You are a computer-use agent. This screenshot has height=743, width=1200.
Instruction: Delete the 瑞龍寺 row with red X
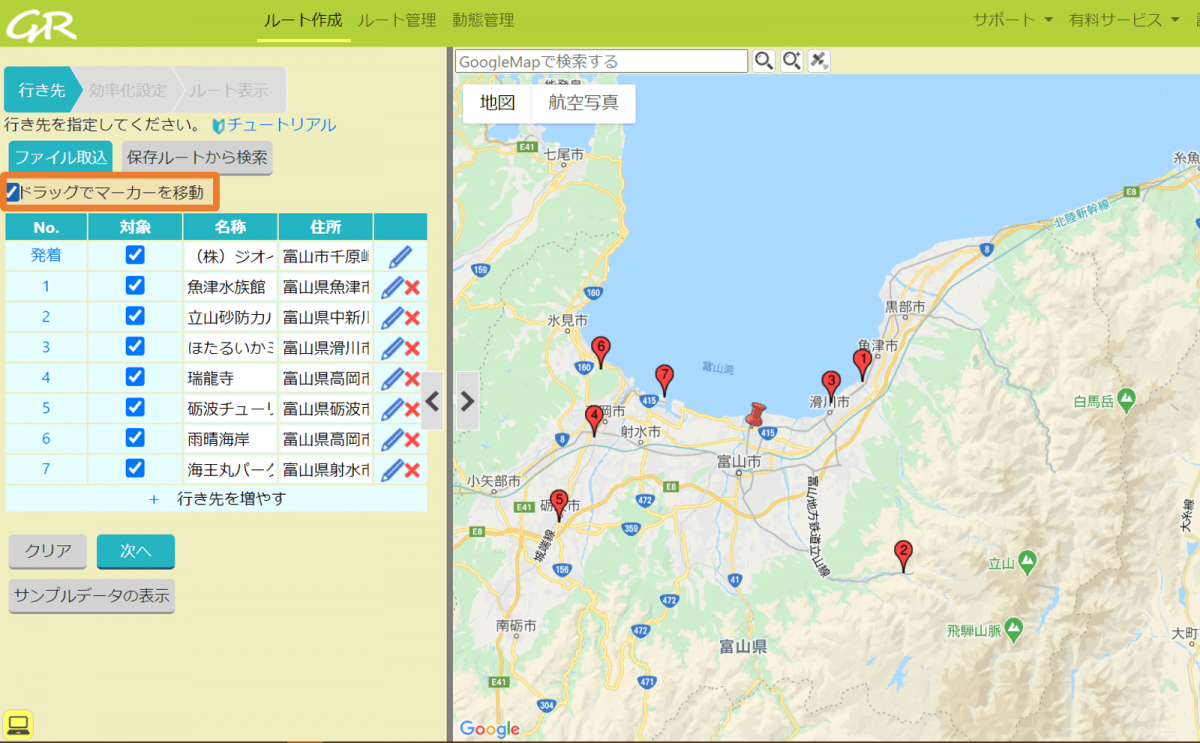412,379
